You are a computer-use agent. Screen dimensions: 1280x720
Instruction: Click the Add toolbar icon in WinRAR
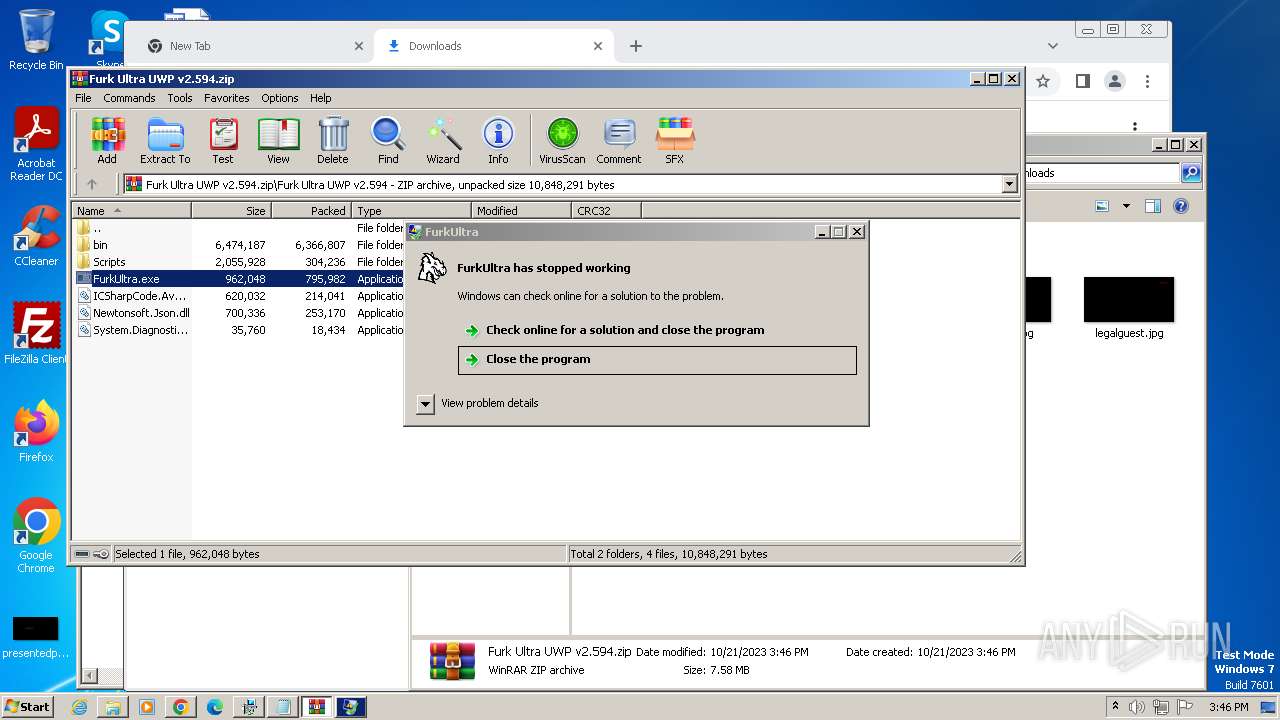click(107, 140)
